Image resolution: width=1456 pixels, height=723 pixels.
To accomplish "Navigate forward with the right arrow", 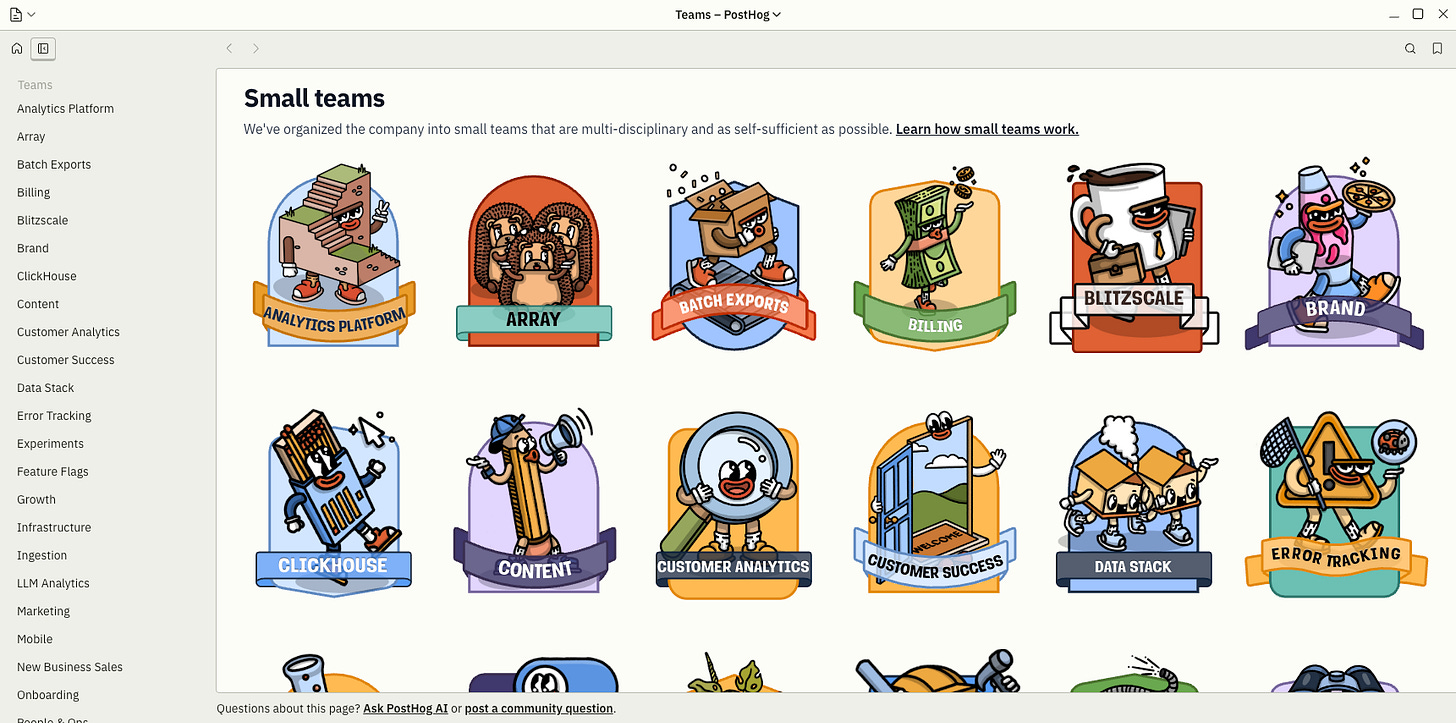I will [256, 48].
